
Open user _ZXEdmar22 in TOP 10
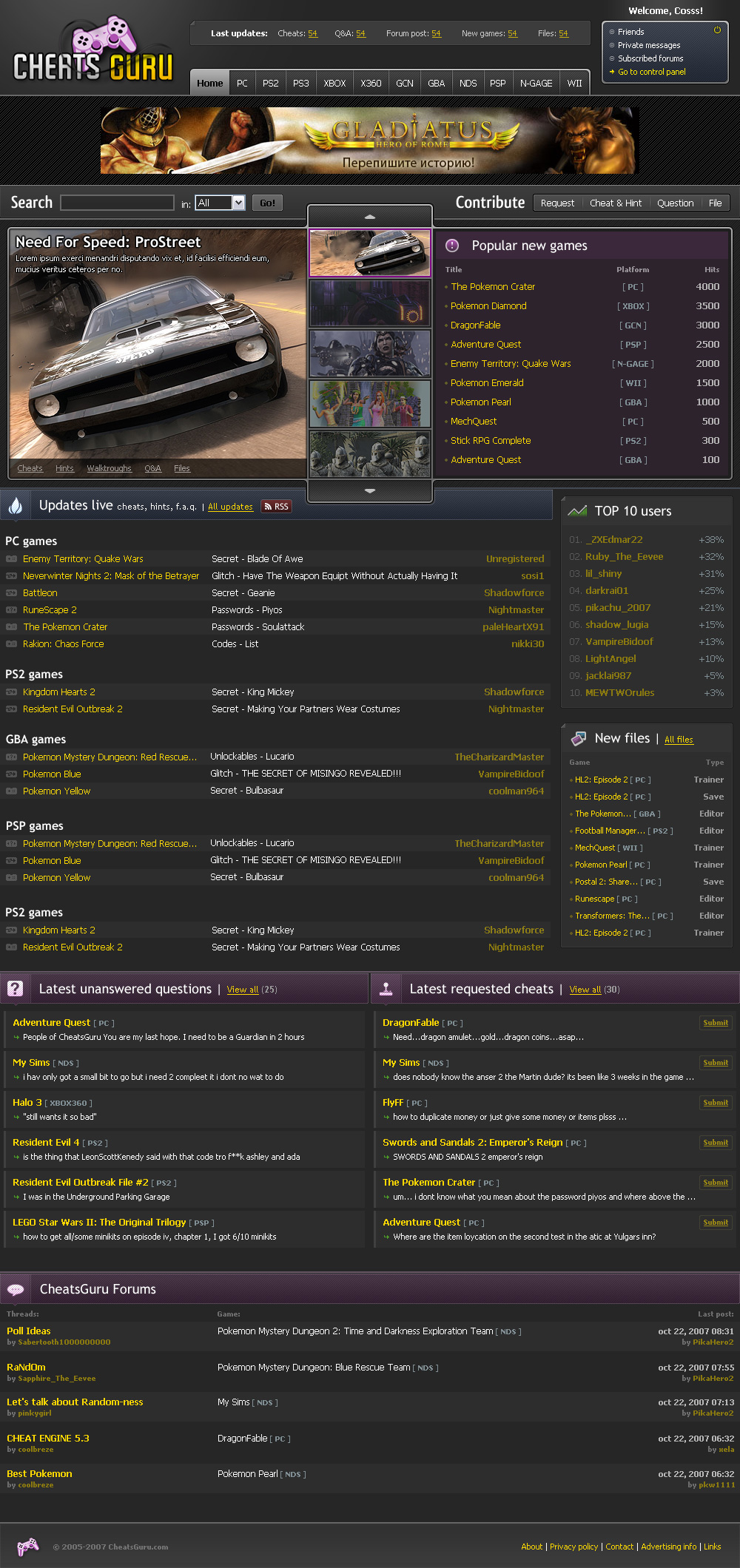pos(614,540)
